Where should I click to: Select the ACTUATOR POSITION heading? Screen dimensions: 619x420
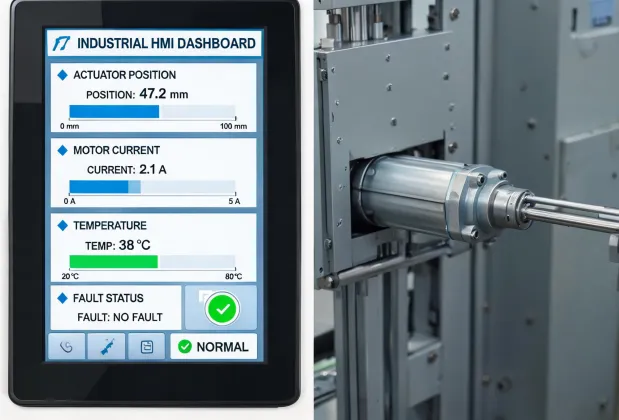[125, 75]
